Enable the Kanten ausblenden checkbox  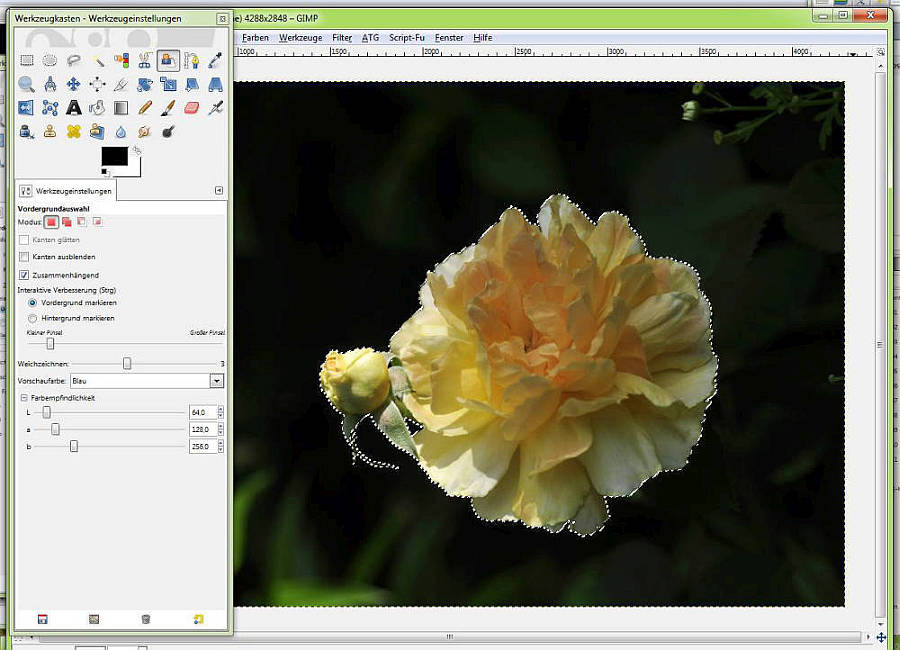(25, 257)
